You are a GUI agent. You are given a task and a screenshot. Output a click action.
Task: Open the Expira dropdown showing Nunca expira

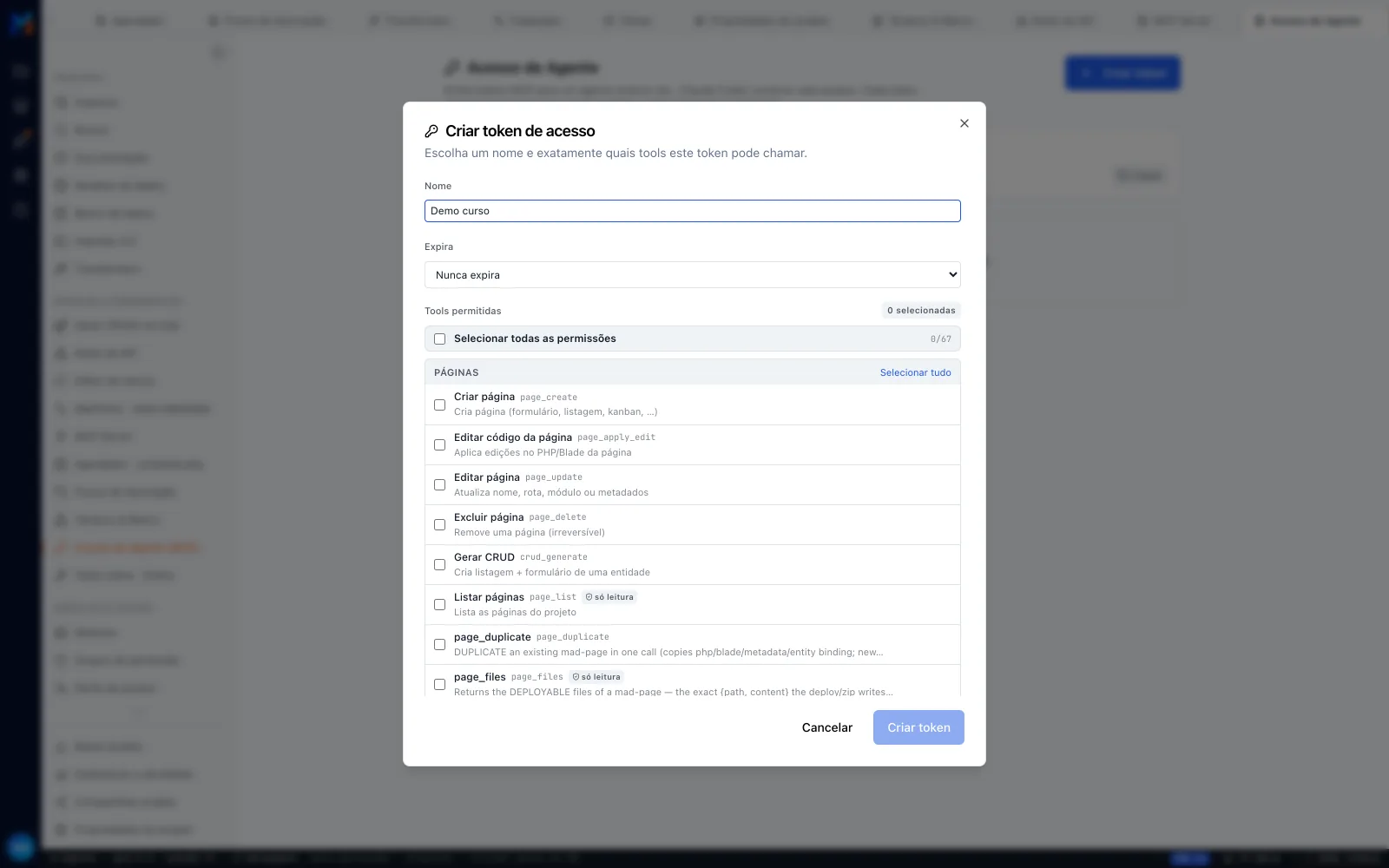(693, 275)
